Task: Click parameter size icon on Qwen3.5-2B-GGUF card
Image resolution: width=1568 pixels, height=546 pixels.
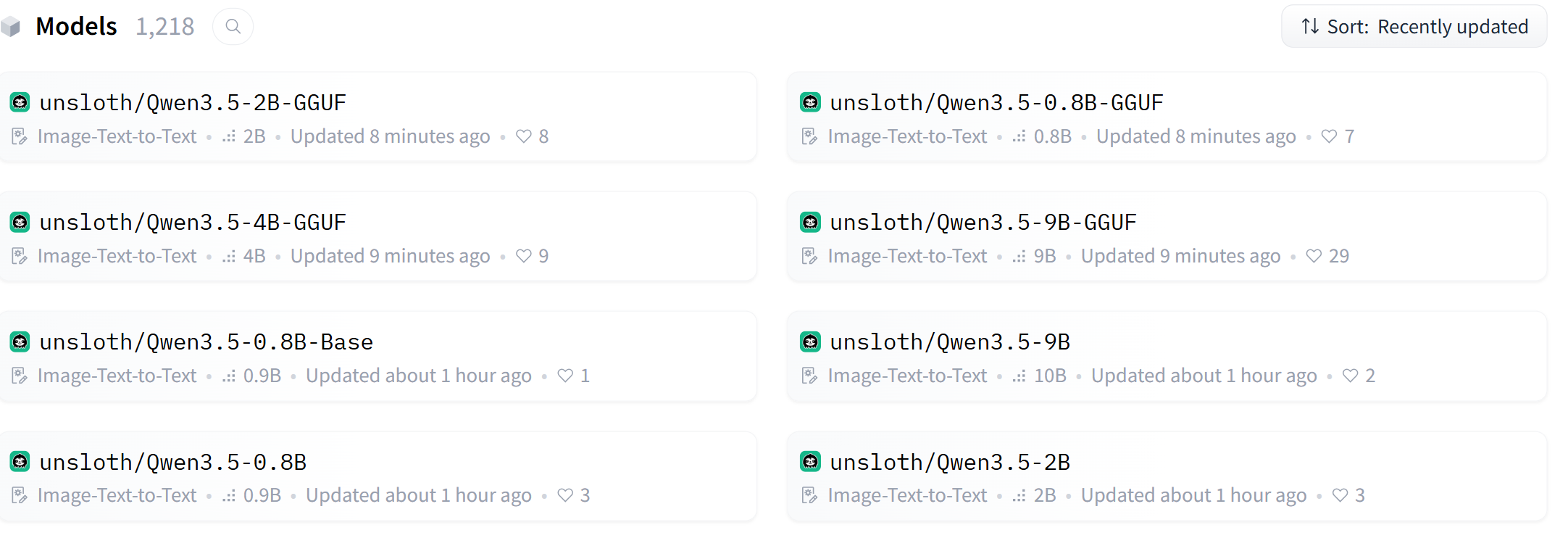Action: point(229,136)
